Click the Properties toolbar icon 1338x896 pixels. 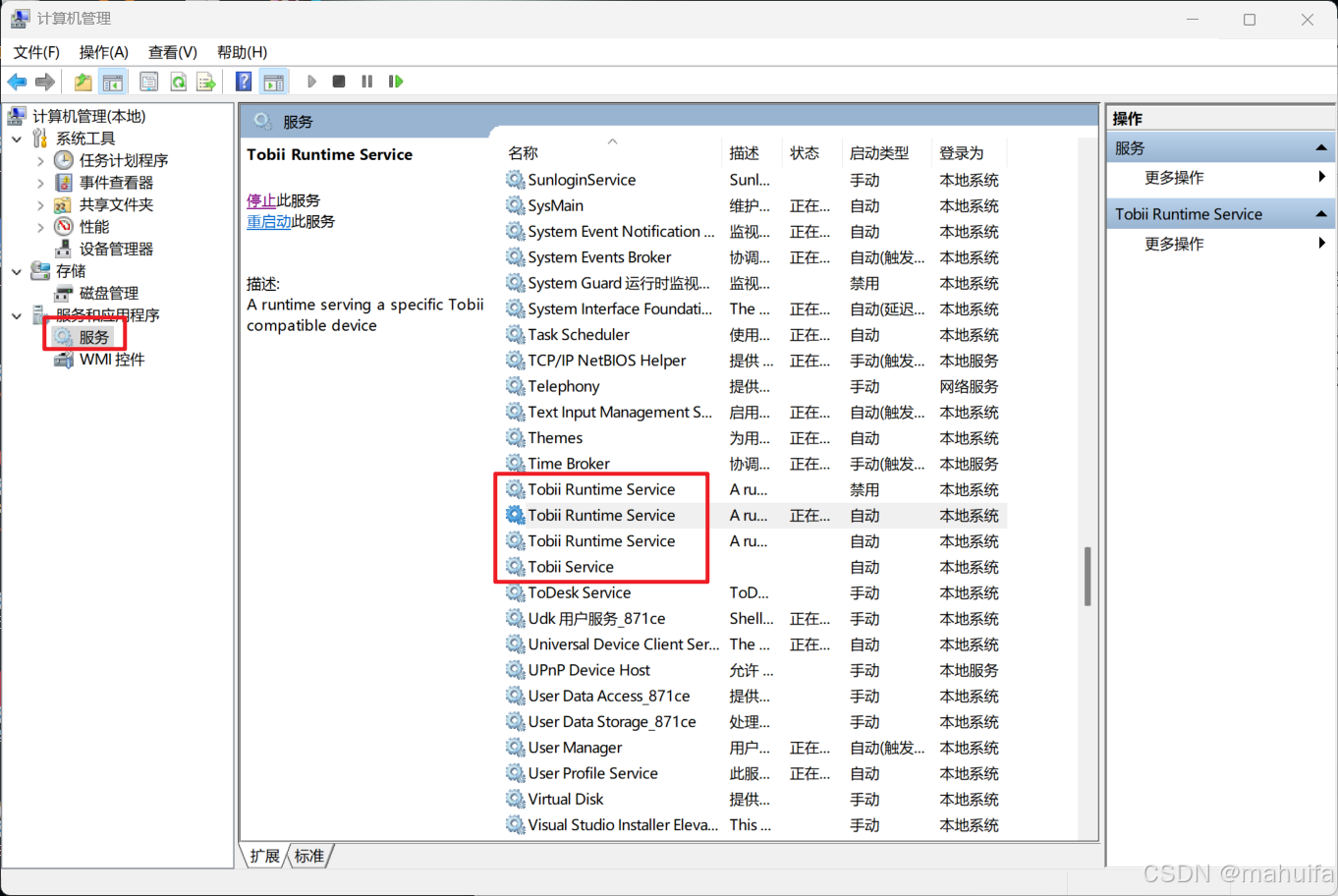point(148,82)
